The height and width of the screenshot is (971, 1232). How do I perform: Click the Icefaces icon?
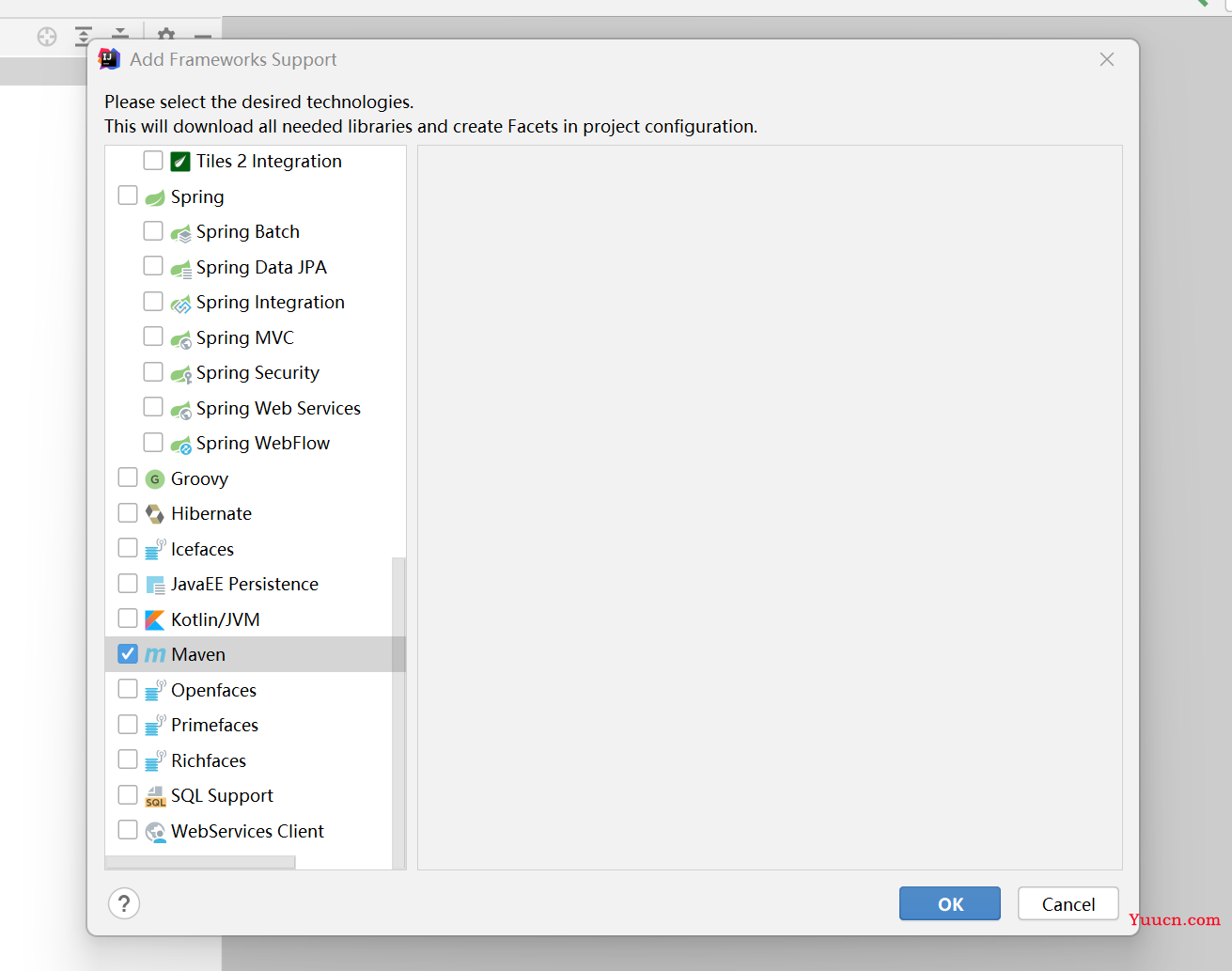[155, 549]
